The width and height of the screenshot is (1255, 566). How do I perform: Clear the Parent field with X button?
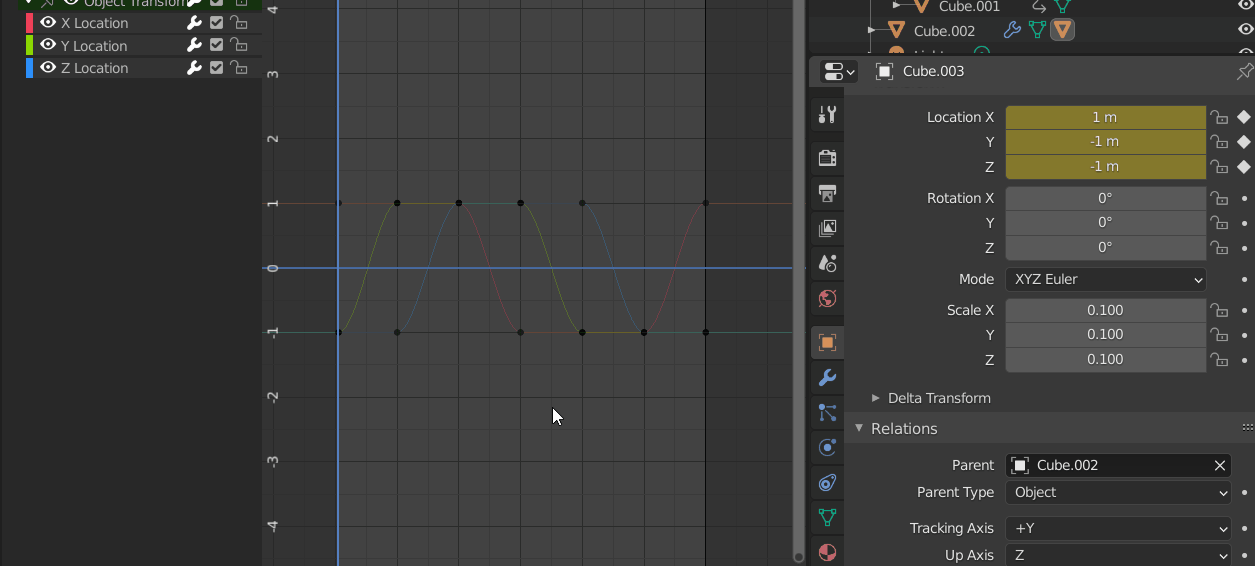[x=1220, y=465]
